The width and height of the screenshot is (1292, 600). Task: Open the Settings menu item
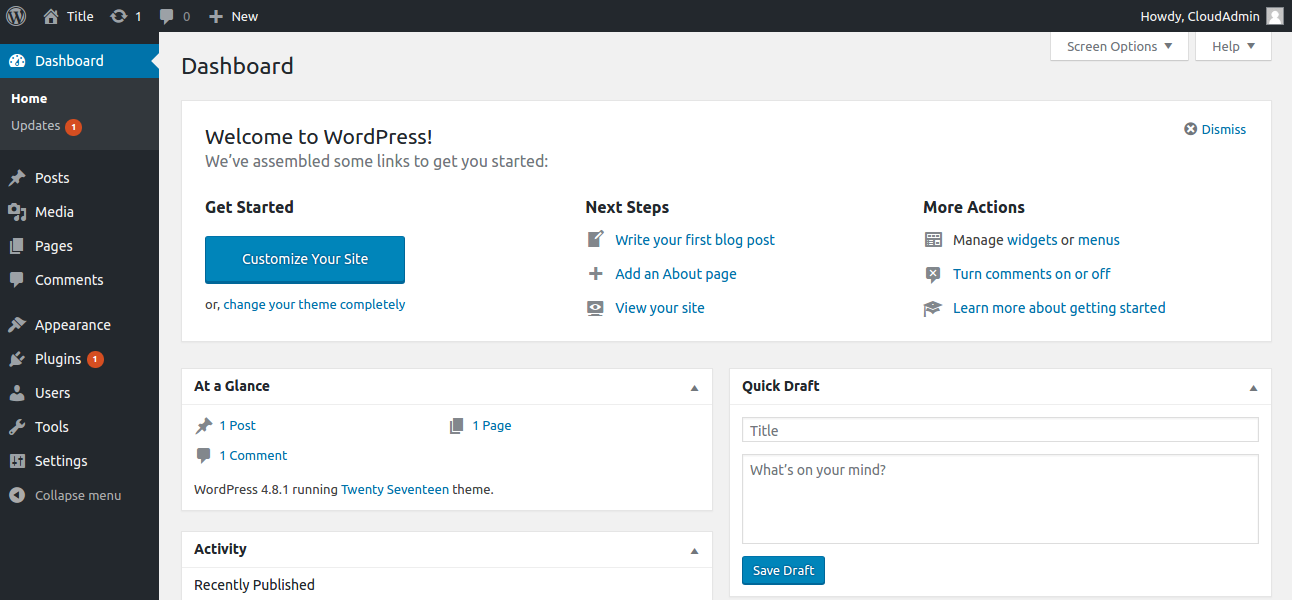pyautogui.click(x=61, y=461)
